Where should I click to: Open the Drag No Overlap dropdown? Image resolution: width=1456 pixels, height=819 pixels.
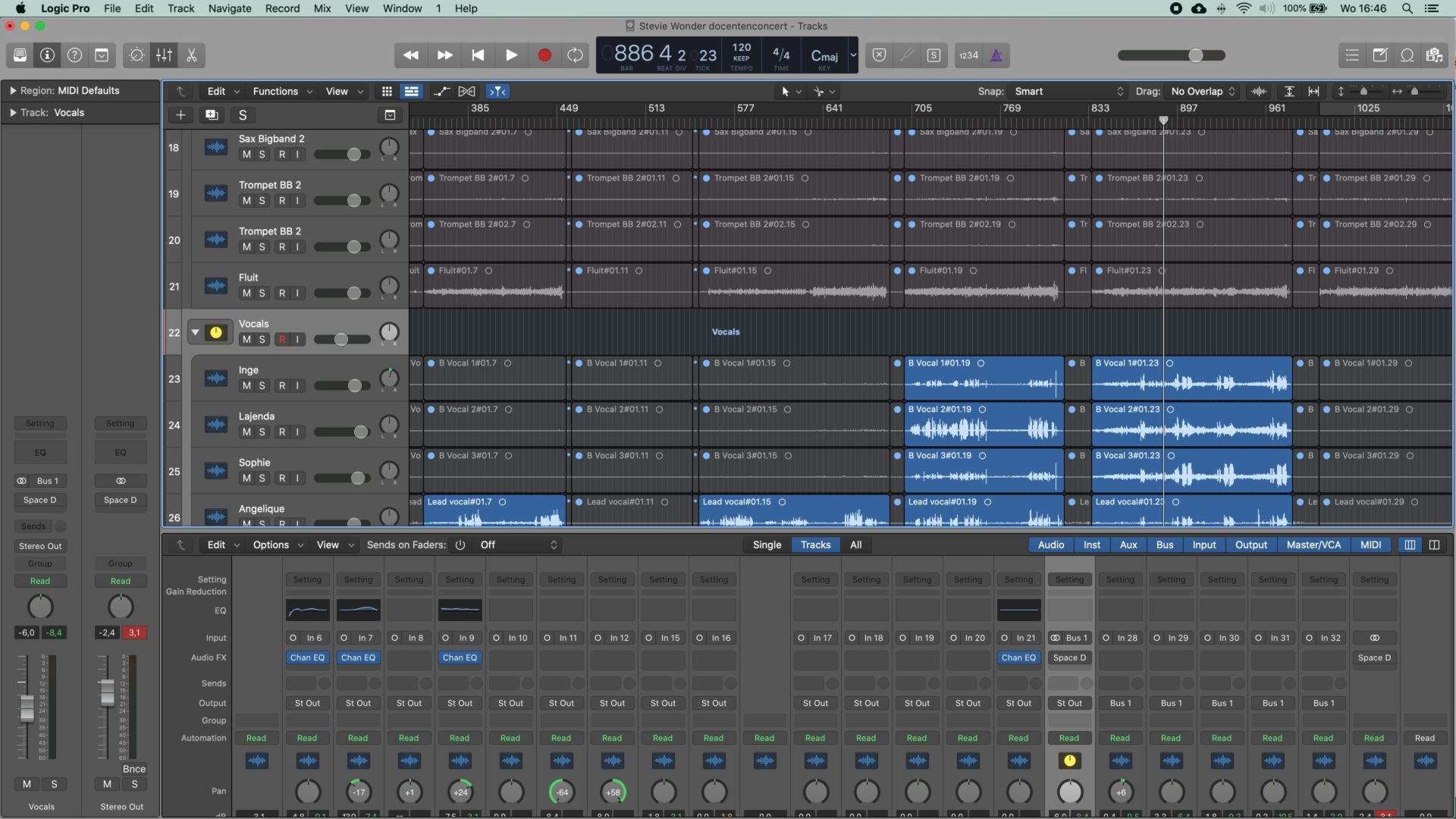1202,91
